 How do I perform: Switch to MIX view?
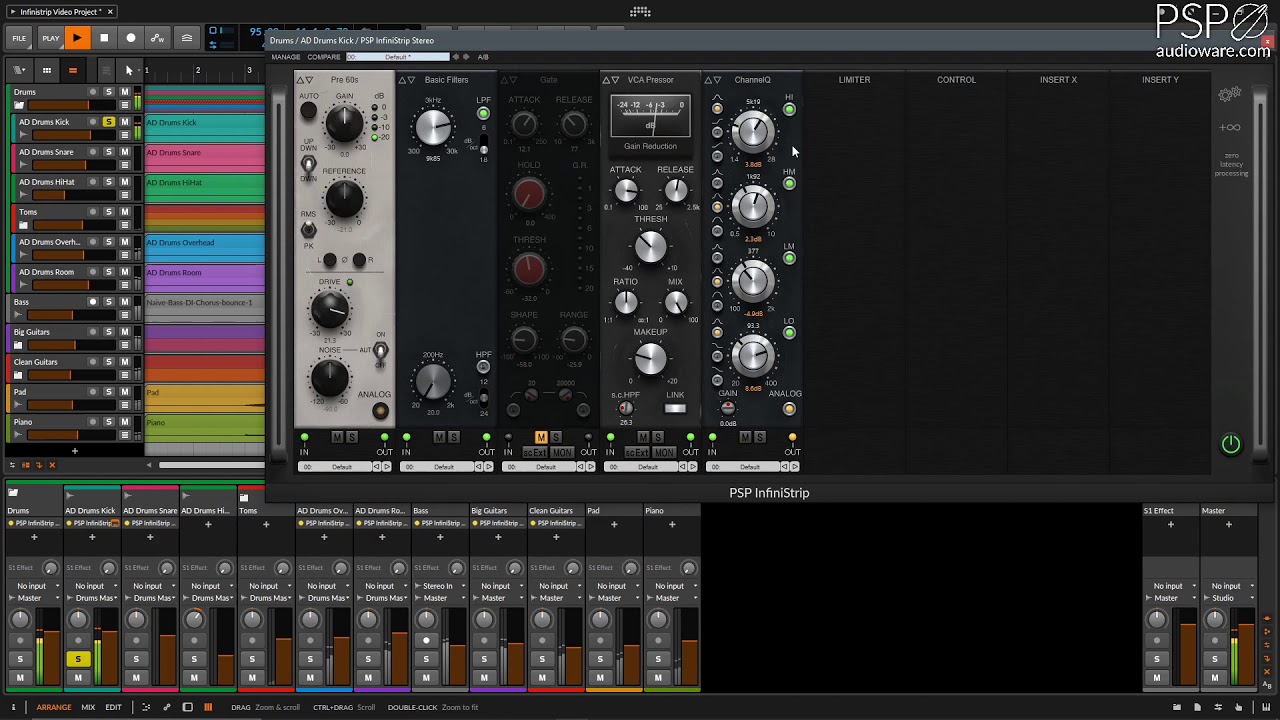88,707
